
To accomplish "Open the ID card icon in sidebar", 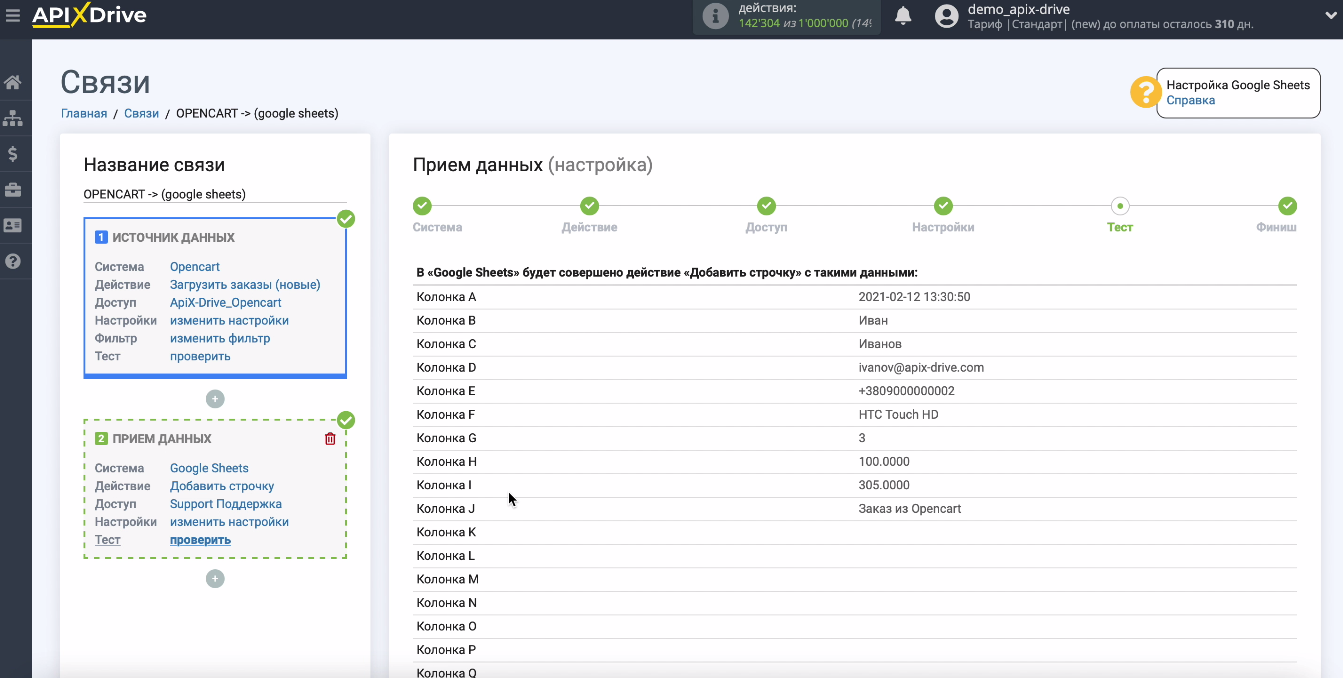I will coord(13,226).
